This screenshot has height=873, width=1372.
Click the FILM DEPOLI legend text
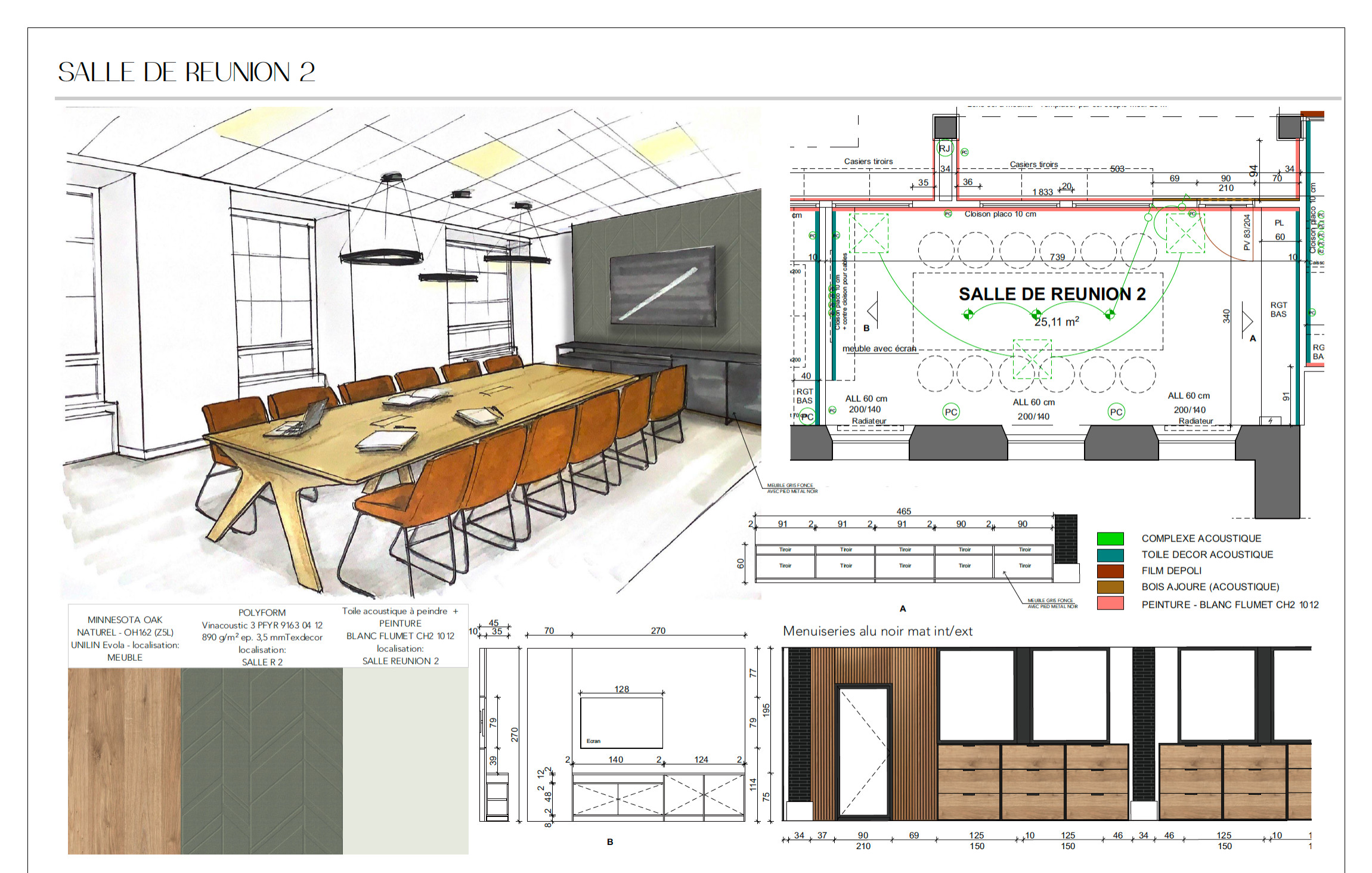click(1171, 571)
